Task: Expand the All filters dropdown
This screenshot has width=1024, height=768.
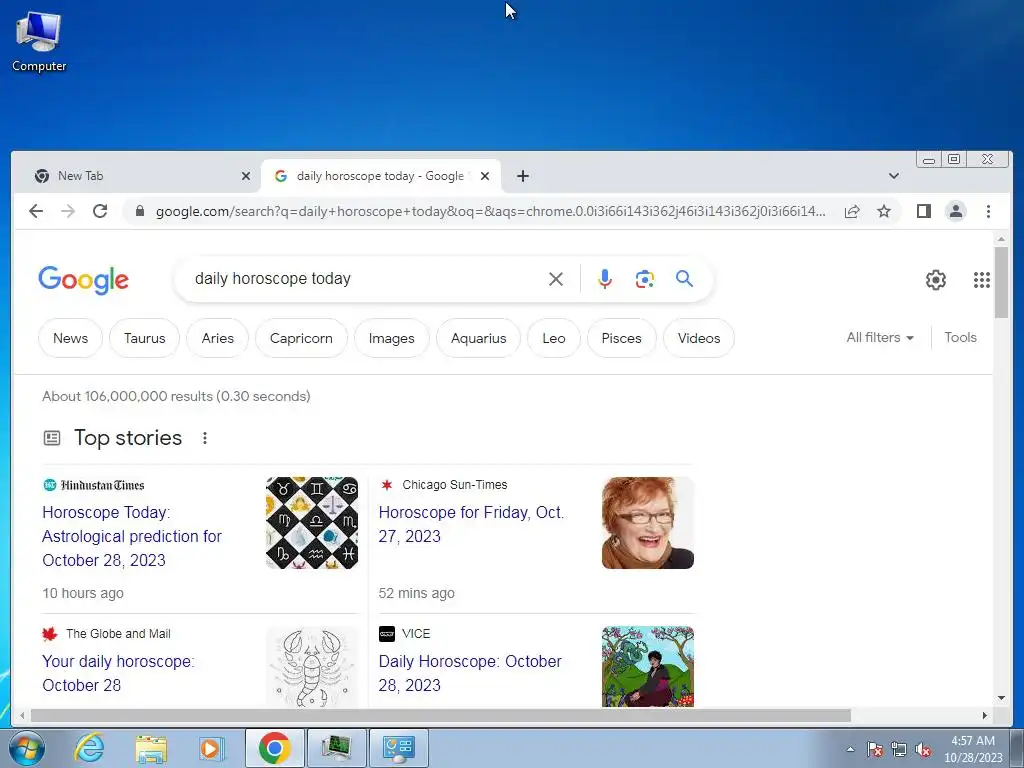Action: [880, 338]
